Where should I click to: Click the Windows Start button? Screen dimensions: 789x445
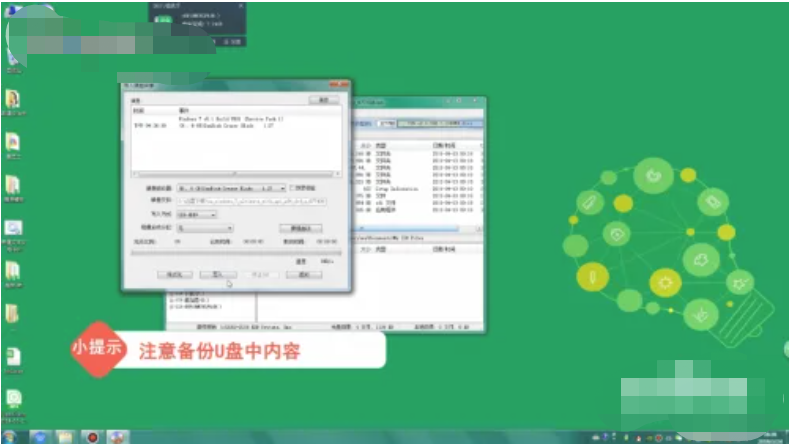(10, 437)
